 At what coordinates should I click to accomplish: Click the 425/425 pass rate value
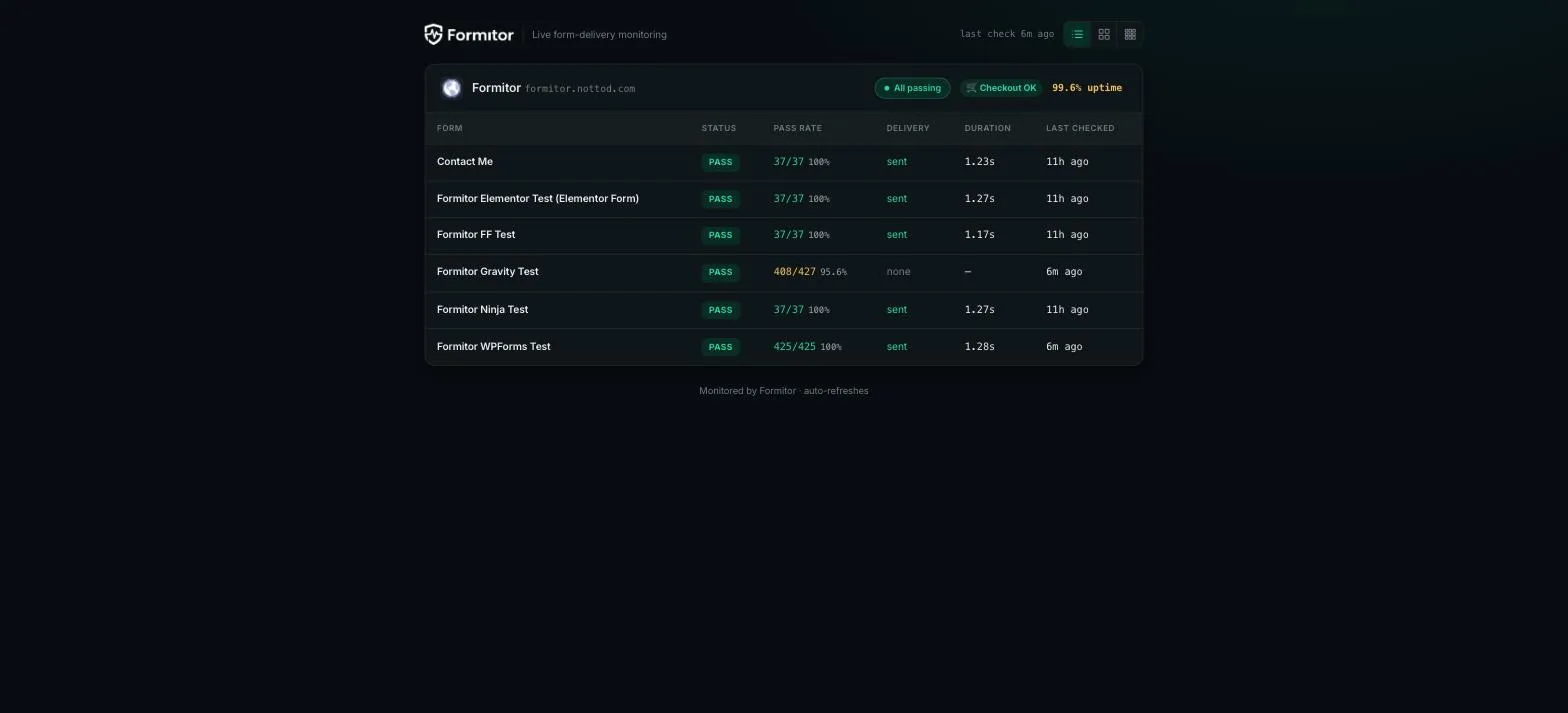point(794,347)
